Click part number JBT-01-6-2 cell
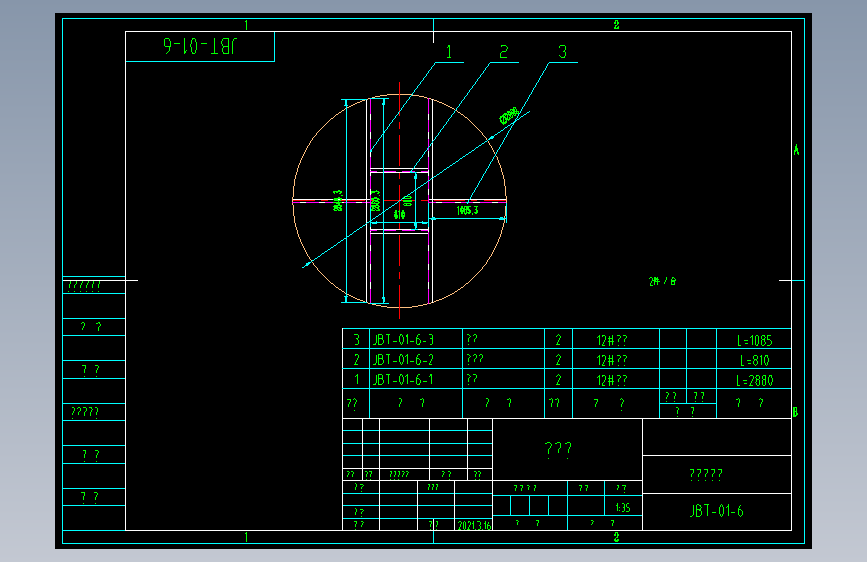This screenshot has width=867, height=562. coord(416,359)
